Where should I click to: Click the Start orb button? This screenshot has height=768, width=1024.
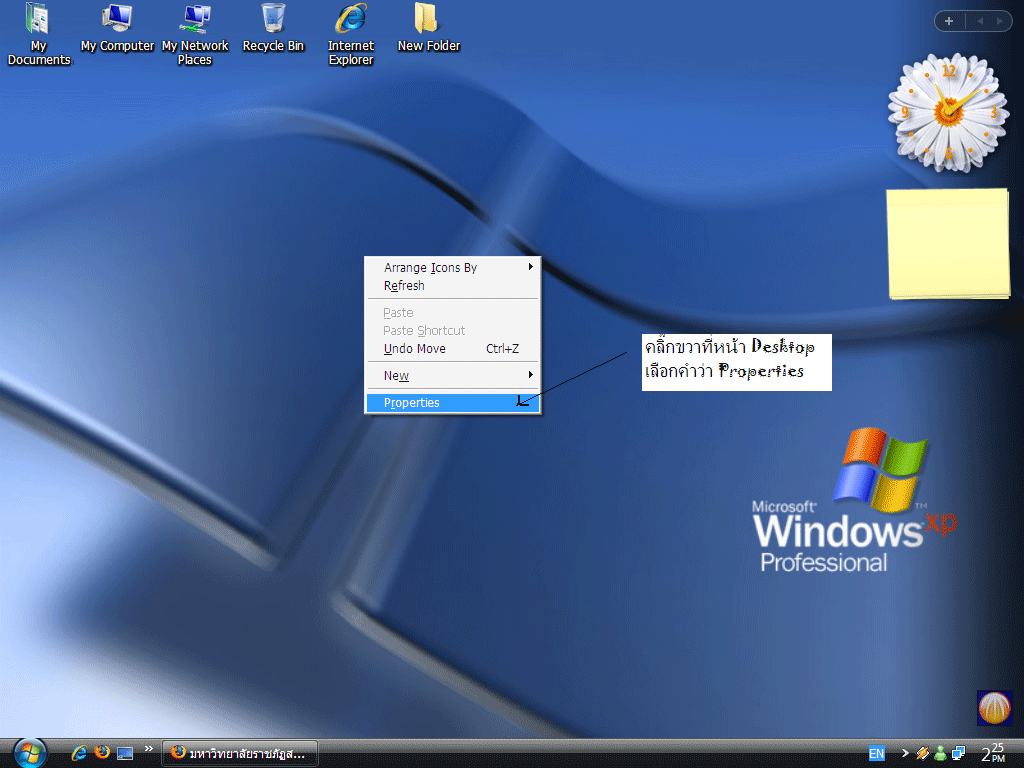pos(30,753)
